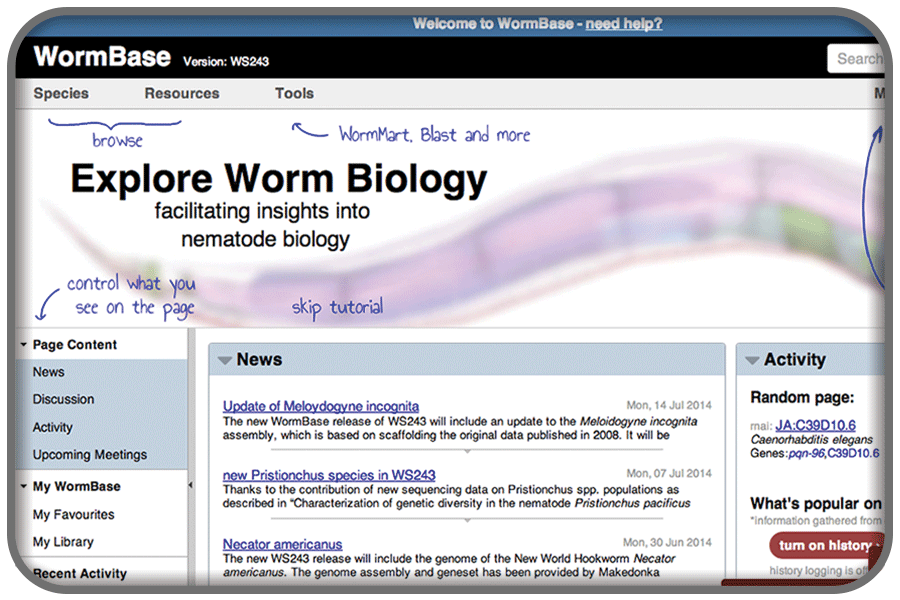Open the C39D10.6 gene link under Genes
The height and width of the screenshot is (600, 900).
[853, 454]
